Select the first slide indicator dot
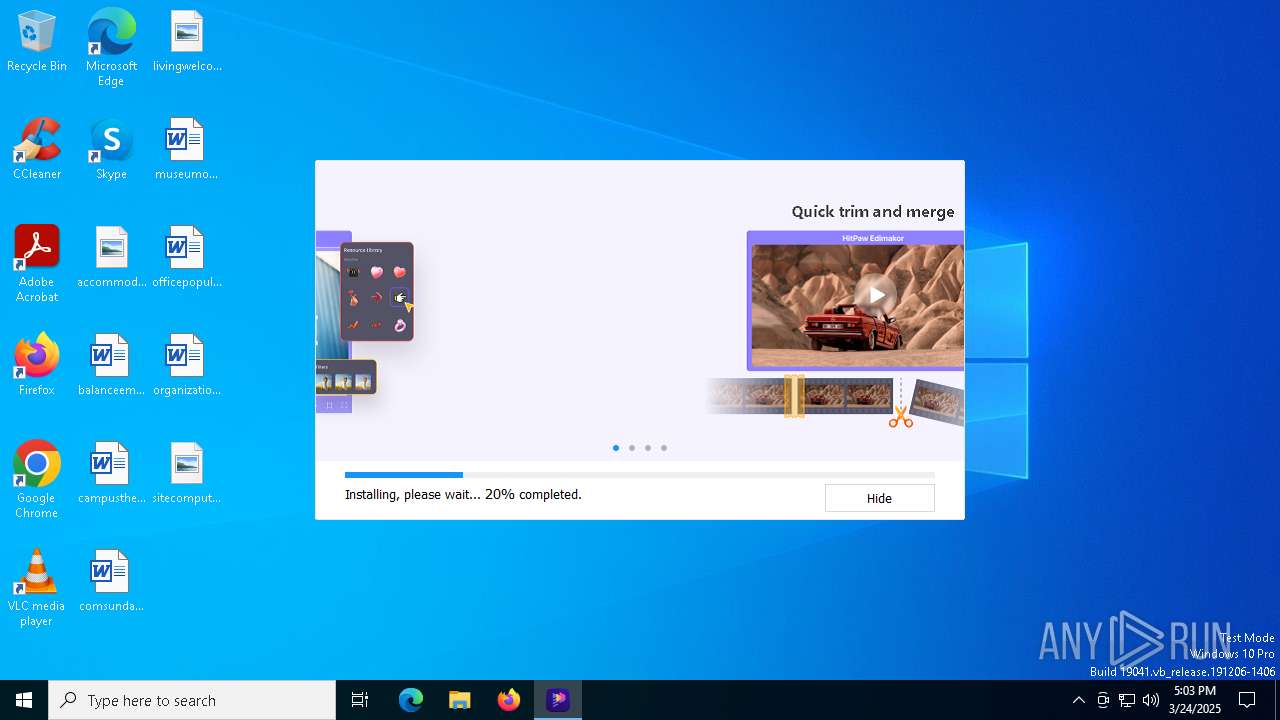 coord(616,448)
